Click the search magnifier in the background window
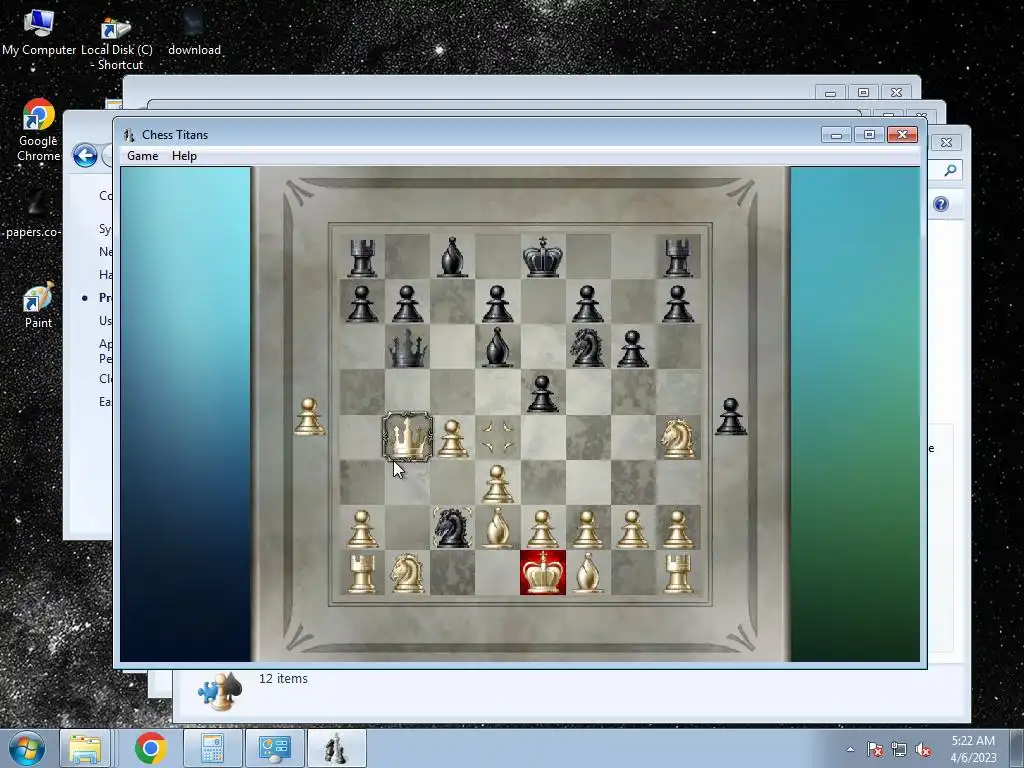The height and width of the screenshot is (768, 1024). pos(950,170)
